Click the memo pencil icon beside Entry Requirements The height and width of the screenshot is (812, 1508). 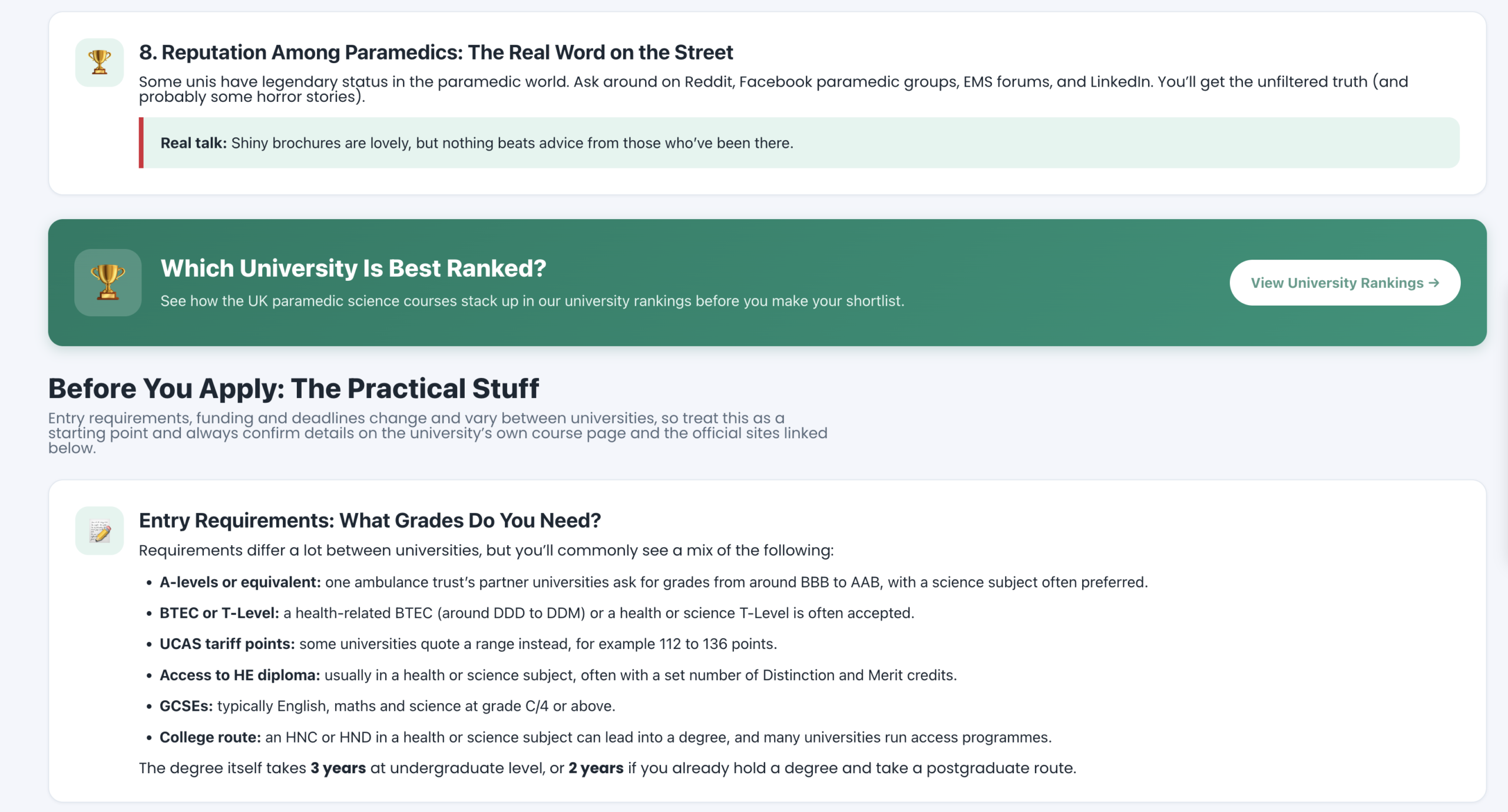point(100,531)
